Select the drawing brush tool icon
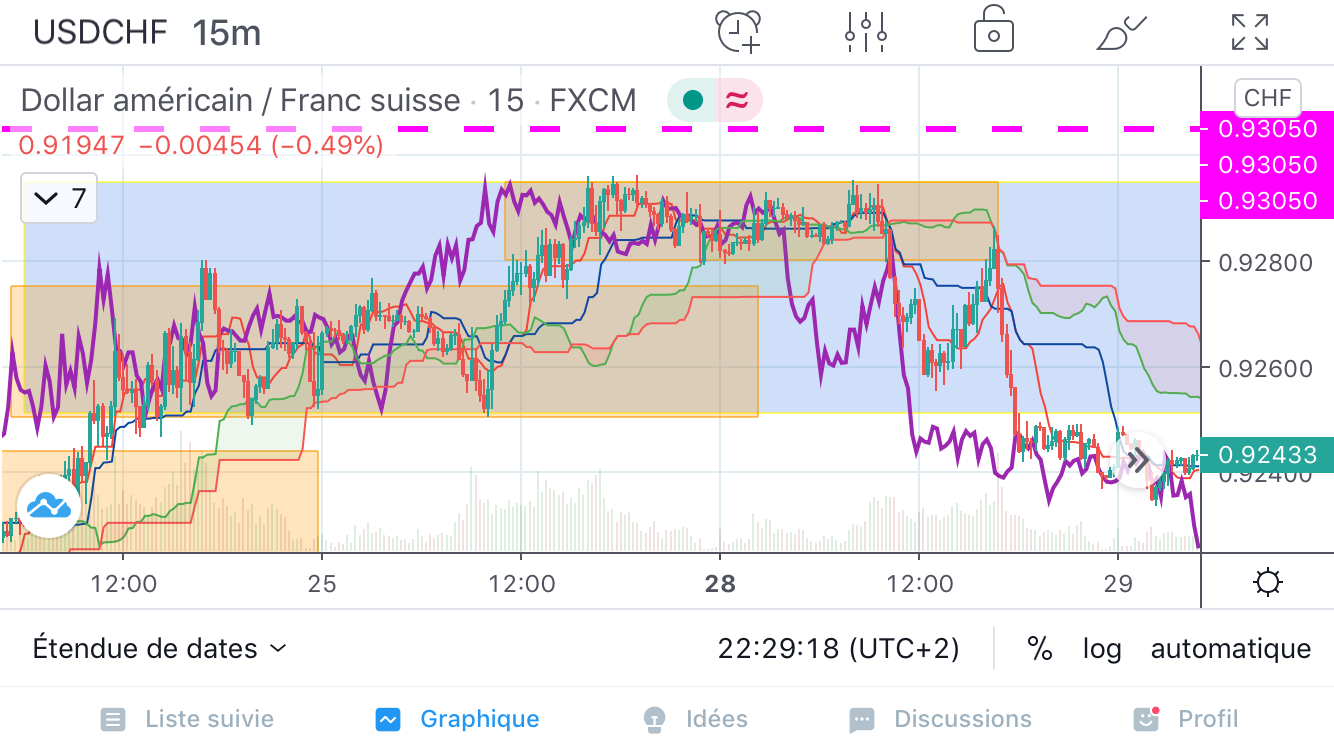Screen dimensions: 1334x750 pos(1122,32)
